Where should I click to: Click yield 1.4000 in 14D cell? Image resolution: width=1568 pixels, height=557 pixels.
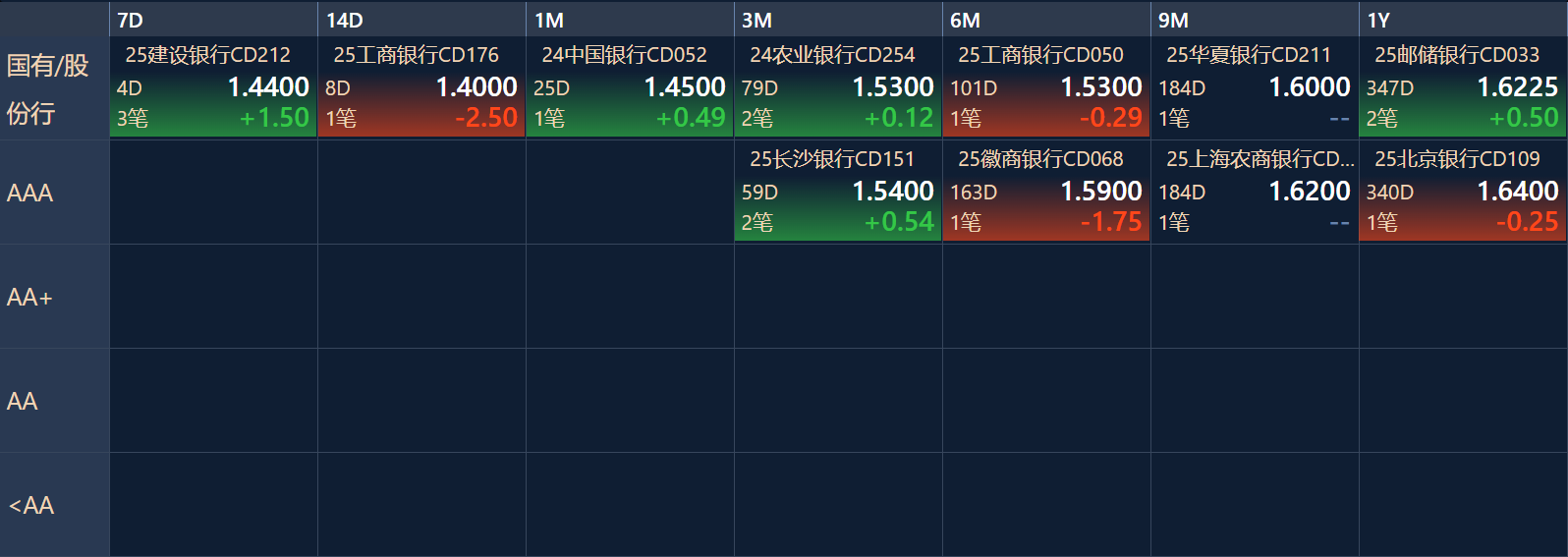click(476, 87)
